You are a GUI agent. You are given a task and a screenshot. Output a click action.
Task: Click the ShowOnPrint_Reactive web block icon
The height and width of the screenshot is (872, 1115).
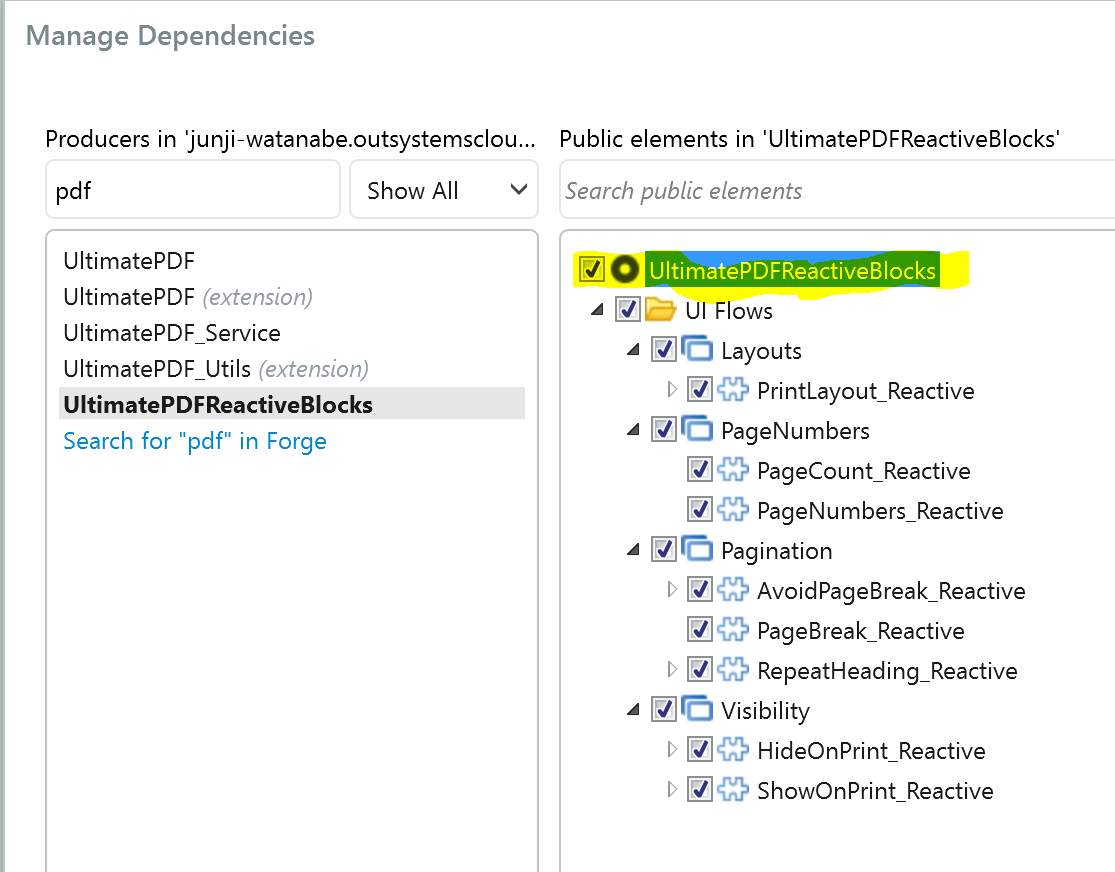734,790
